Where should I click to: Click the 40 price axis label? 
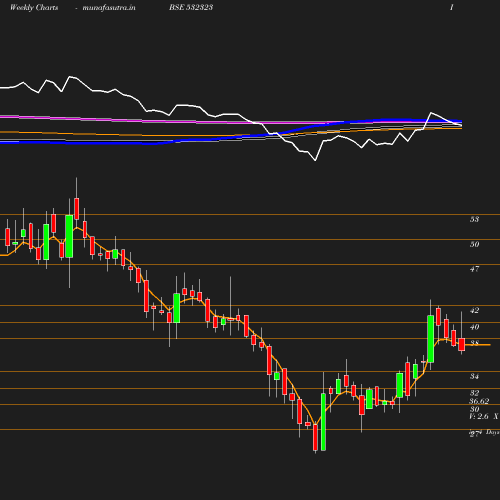point(474,327)
